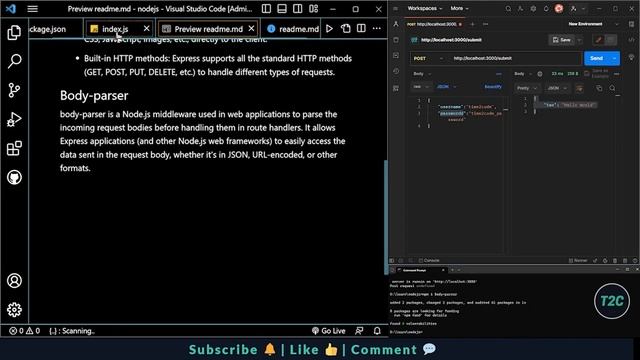This screenshot has height=360, width=640.
Task: Open the Extensions view
Action: coord(14,149)
